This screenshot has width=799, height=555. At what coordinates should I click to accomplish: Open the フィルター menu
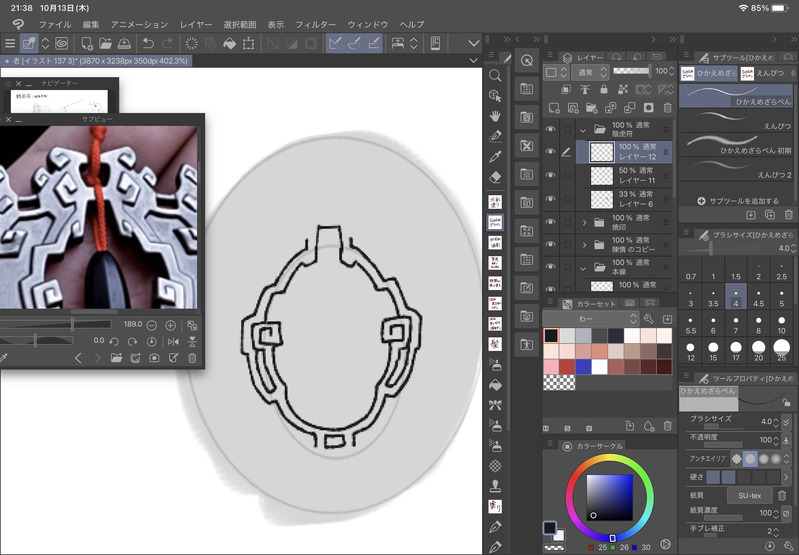pos(316,23)
